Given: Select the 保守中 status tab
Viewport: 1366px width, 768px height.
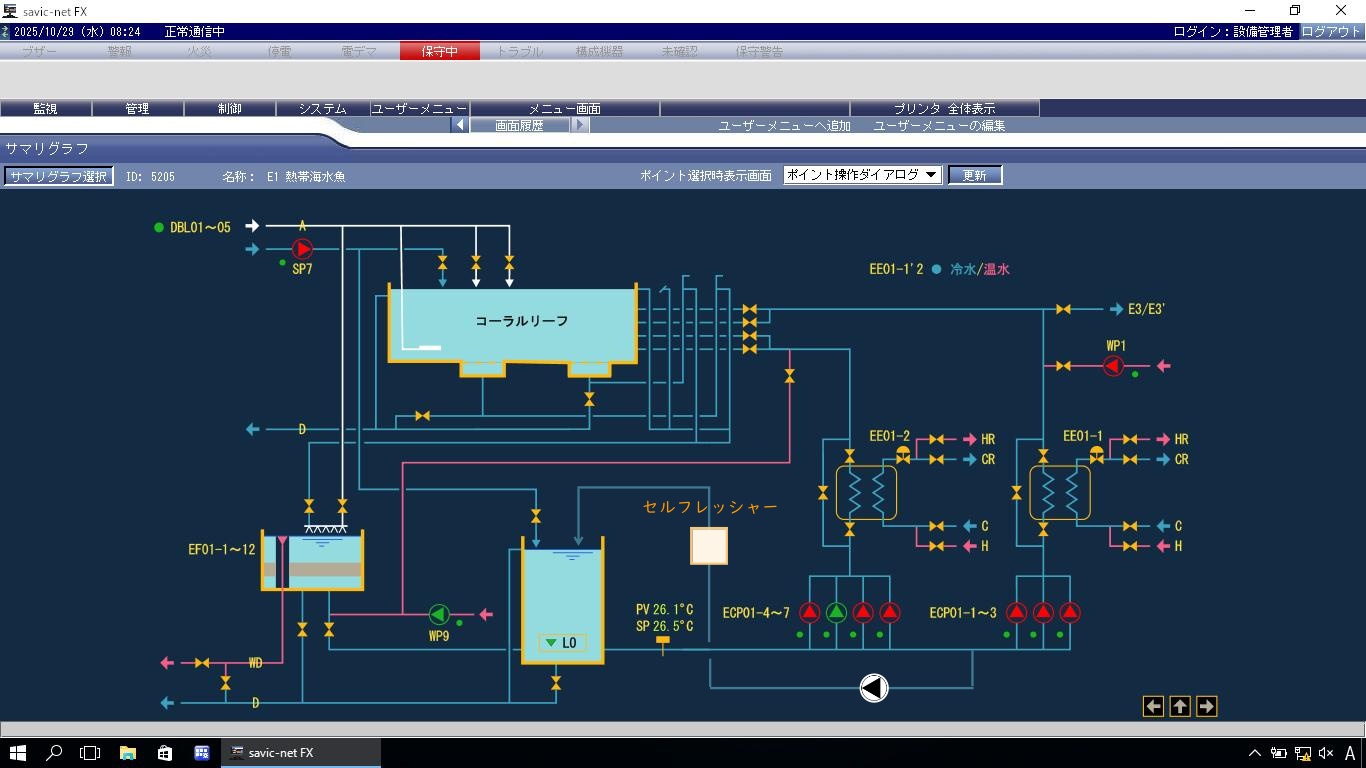Looking at the screenshot, I should pos(439,51).
